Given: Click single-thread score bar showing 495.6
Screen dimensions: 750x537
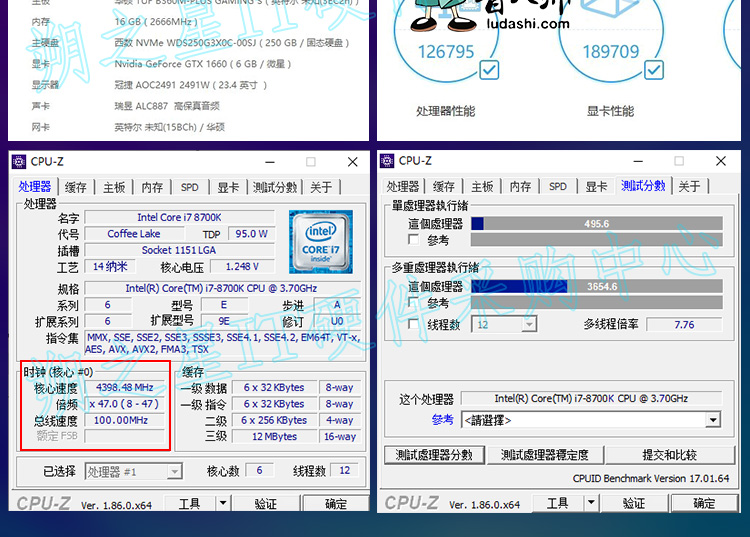Looking at the screenshot, I should [x=596, y=223].
